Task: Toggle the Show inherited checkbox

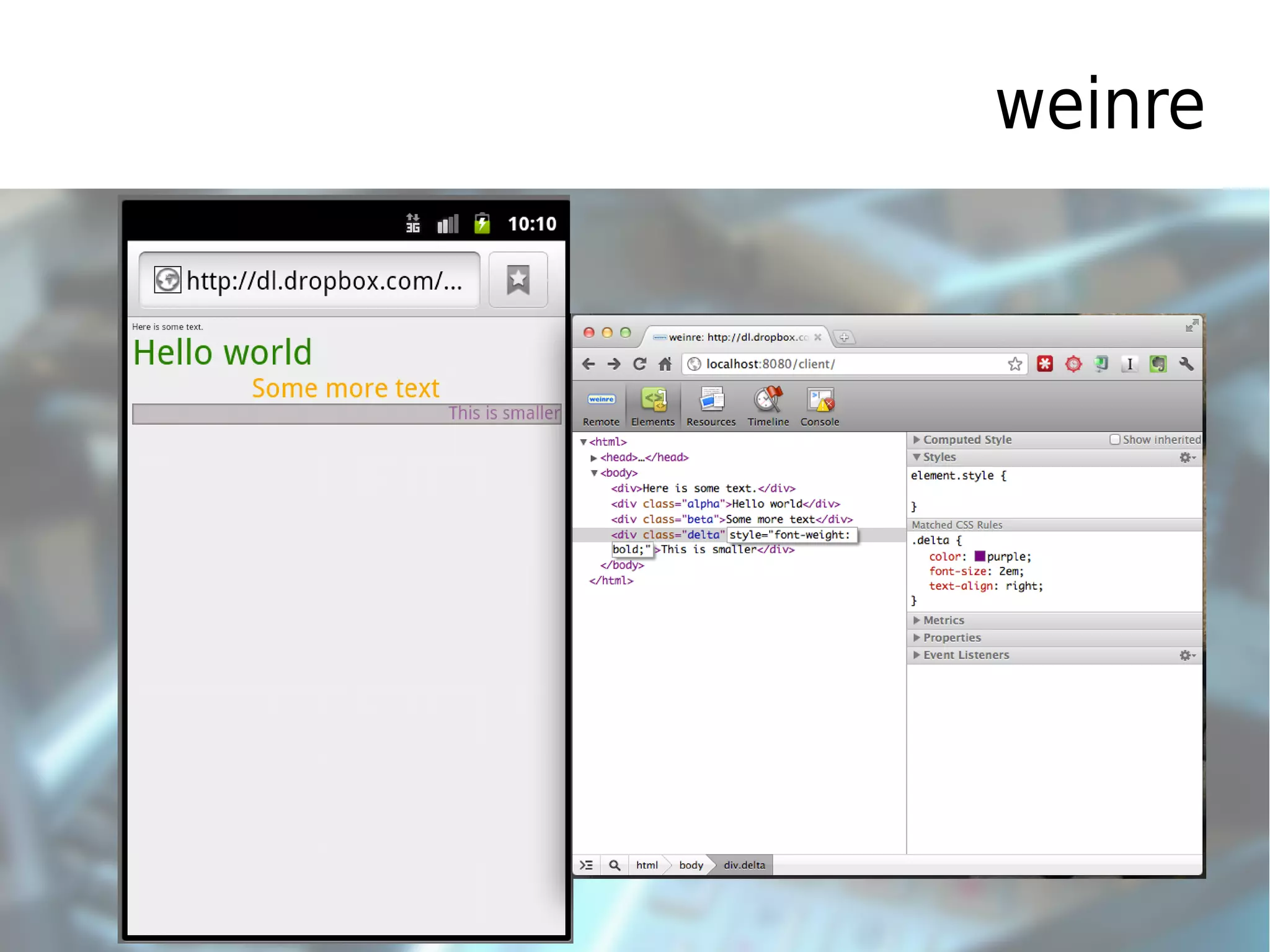Action: [1114, 440]
